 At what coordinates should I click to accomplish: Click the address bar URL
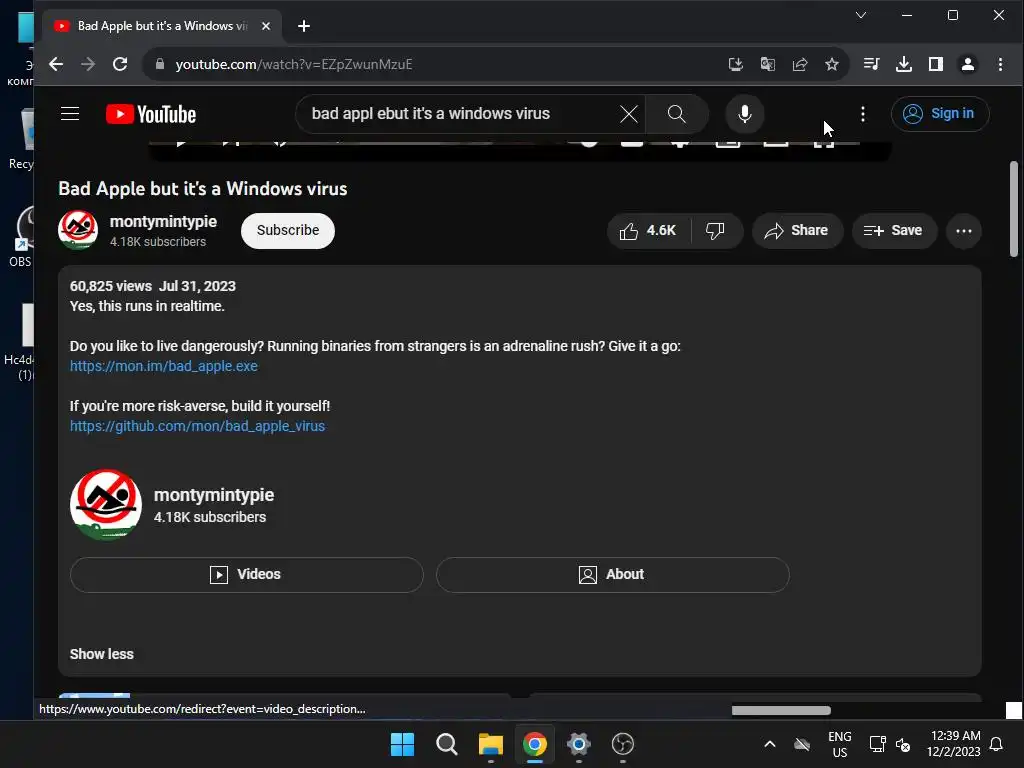[x=294, y=64]
